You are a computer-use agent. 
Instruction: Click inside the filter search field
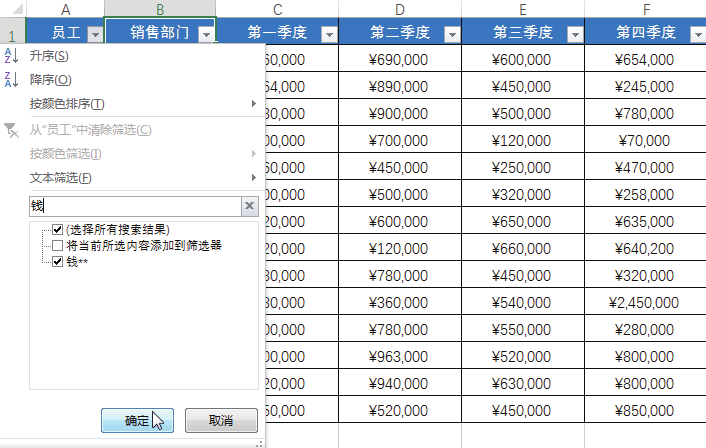[136, 206]
